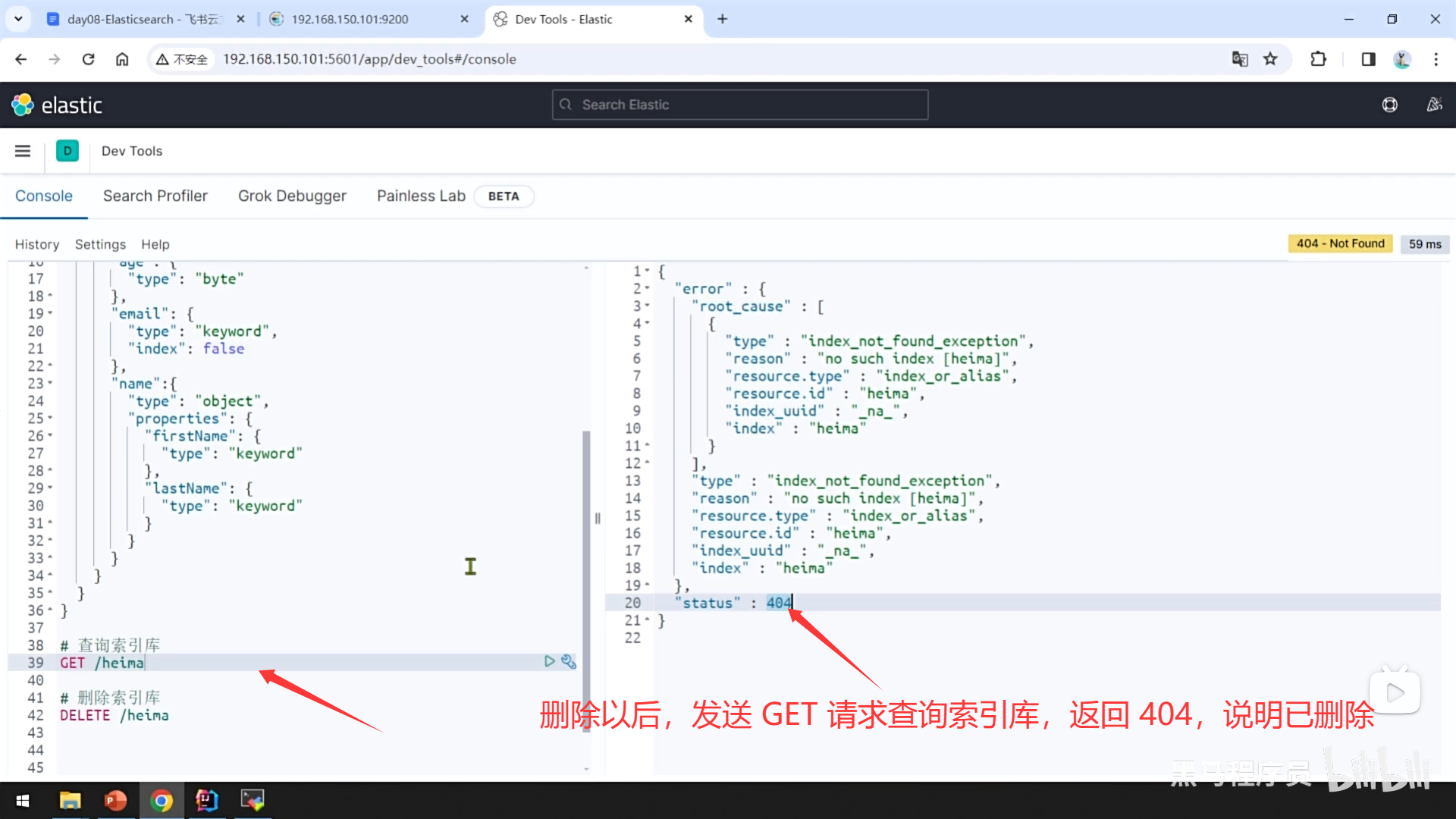Bookmark this page with the star icon
This screenshot has width=1456, height=819.
click(x=1270, y=59)
